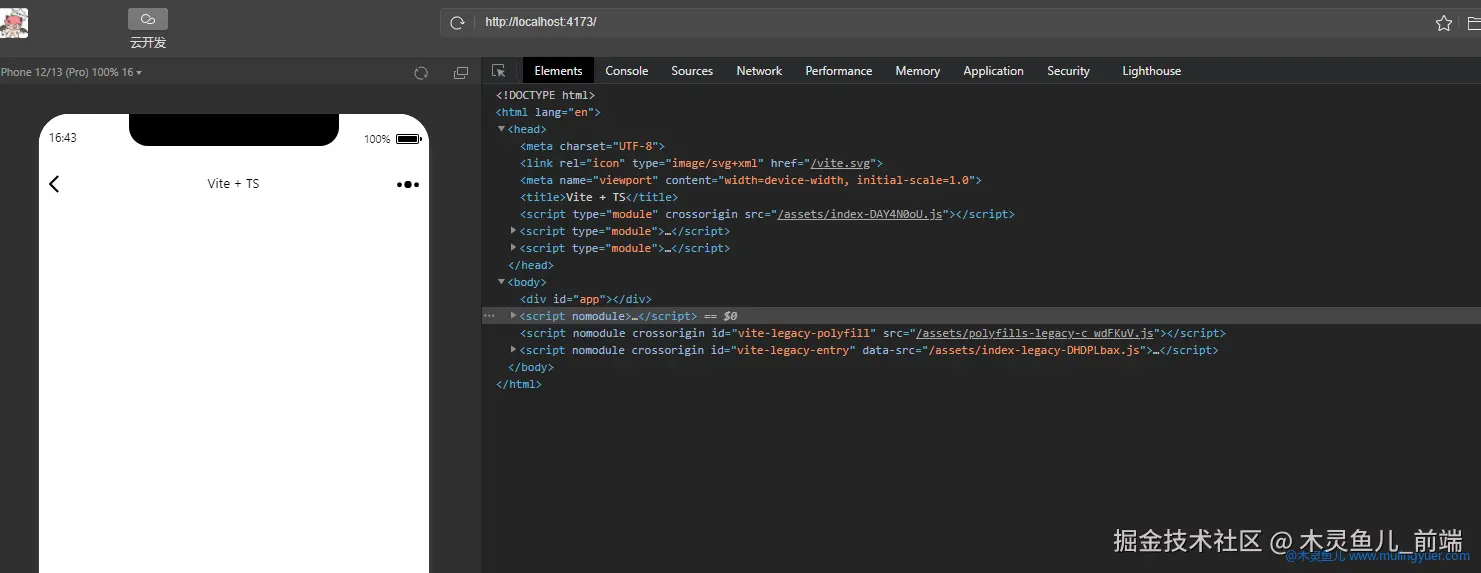Click the cloud development icon button

(x=148, y=19)
